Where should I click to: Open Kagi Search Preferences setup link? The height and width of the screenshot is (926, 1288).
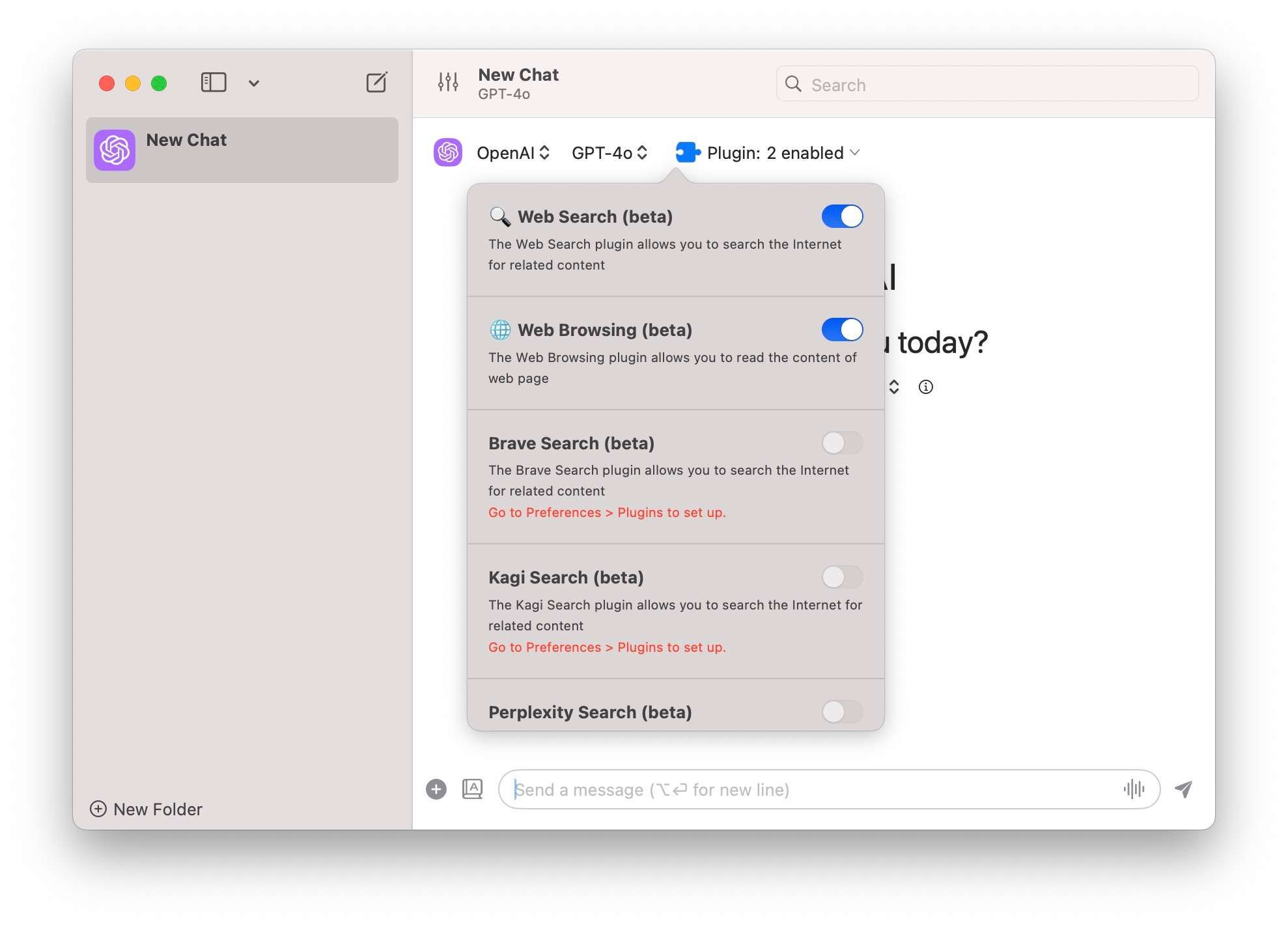[x=607, y=647]
